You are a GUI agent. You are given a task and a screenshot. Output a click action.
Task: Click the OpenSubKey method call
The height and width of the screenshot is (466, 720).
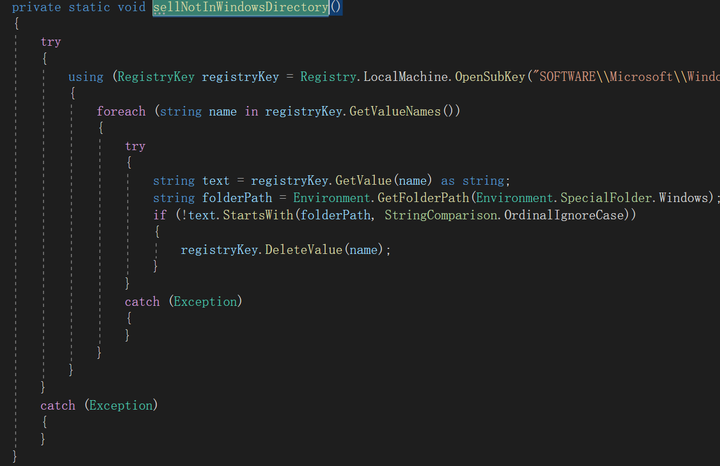491,77
